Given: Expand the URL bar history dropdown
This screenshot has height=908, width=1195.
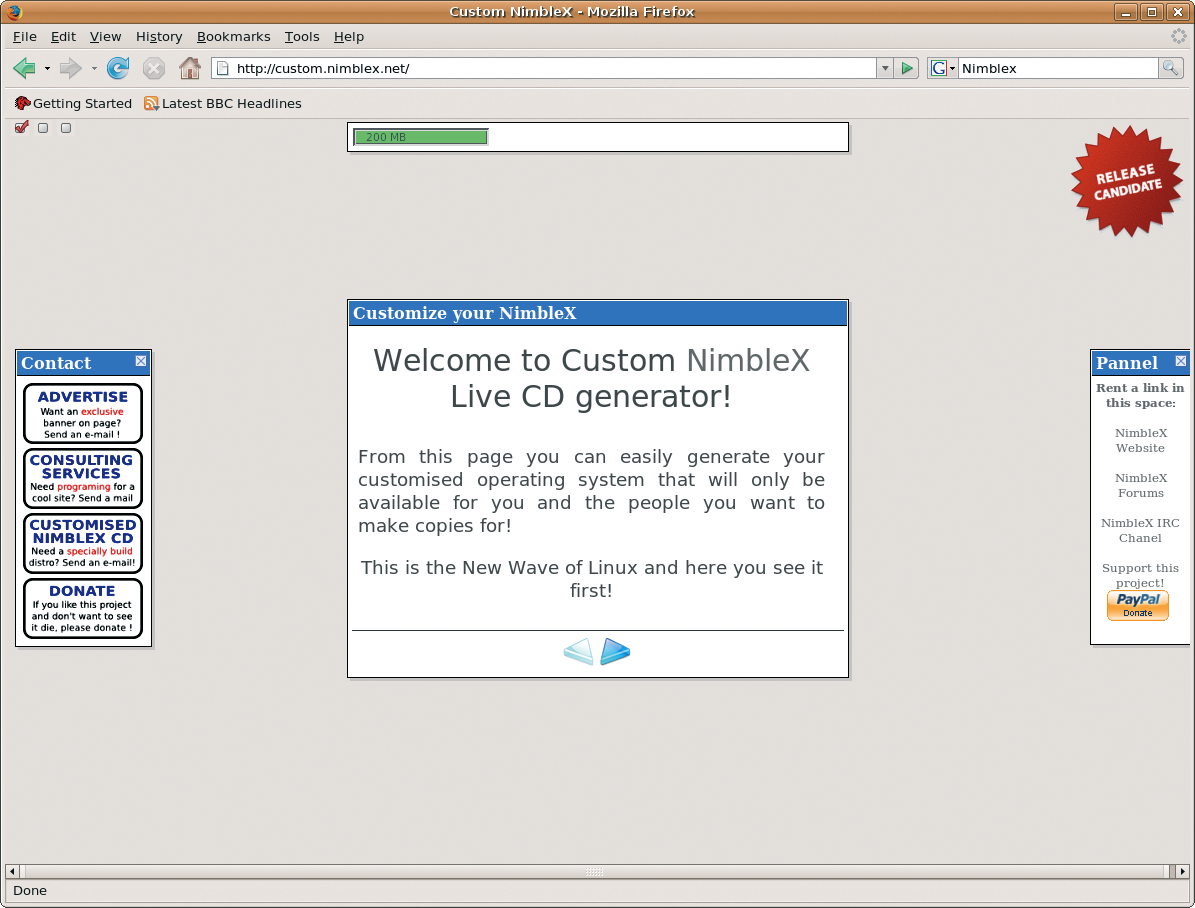Looking at the screenshot, I should 885,68.
